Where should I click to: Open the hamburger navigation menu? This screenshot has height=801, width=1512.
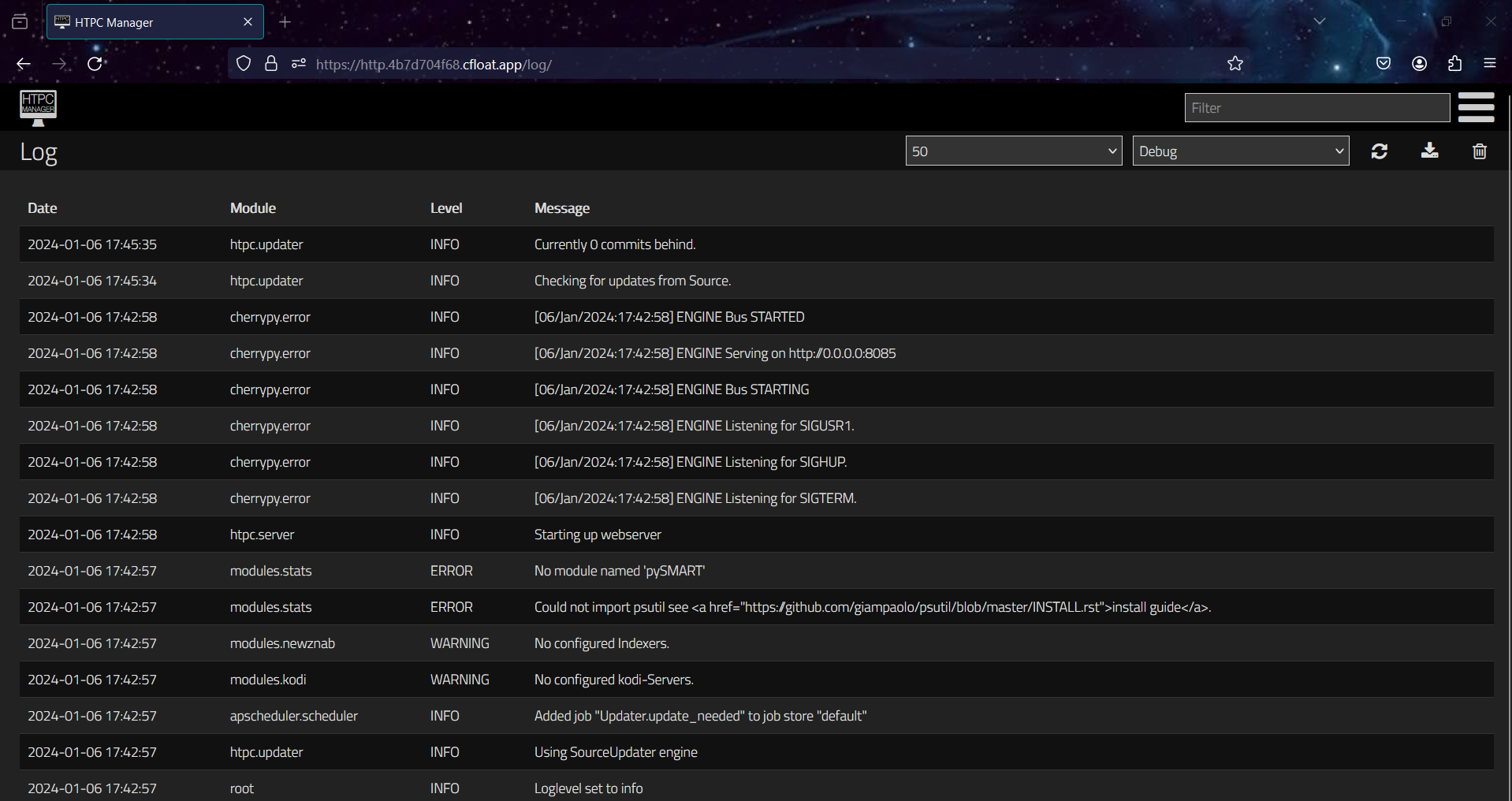1476,107
